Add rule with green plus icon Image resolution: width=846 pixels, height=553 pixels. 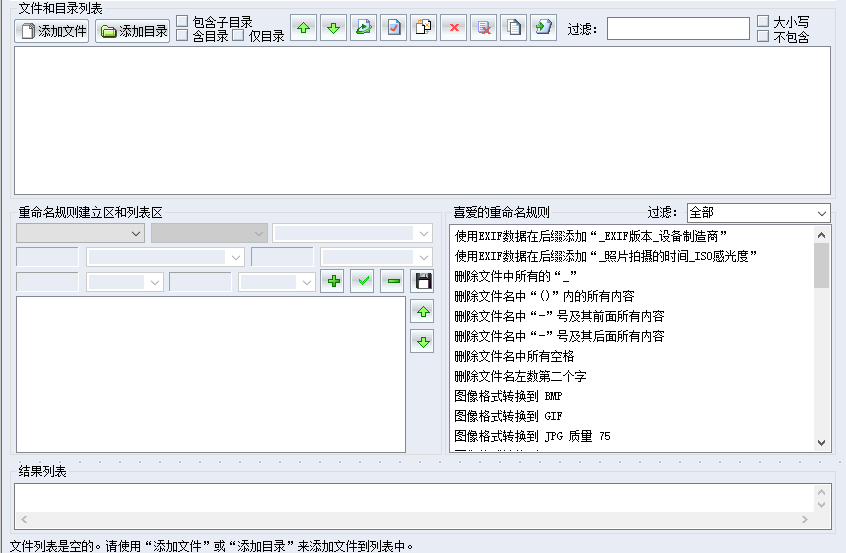coord(333,281)
